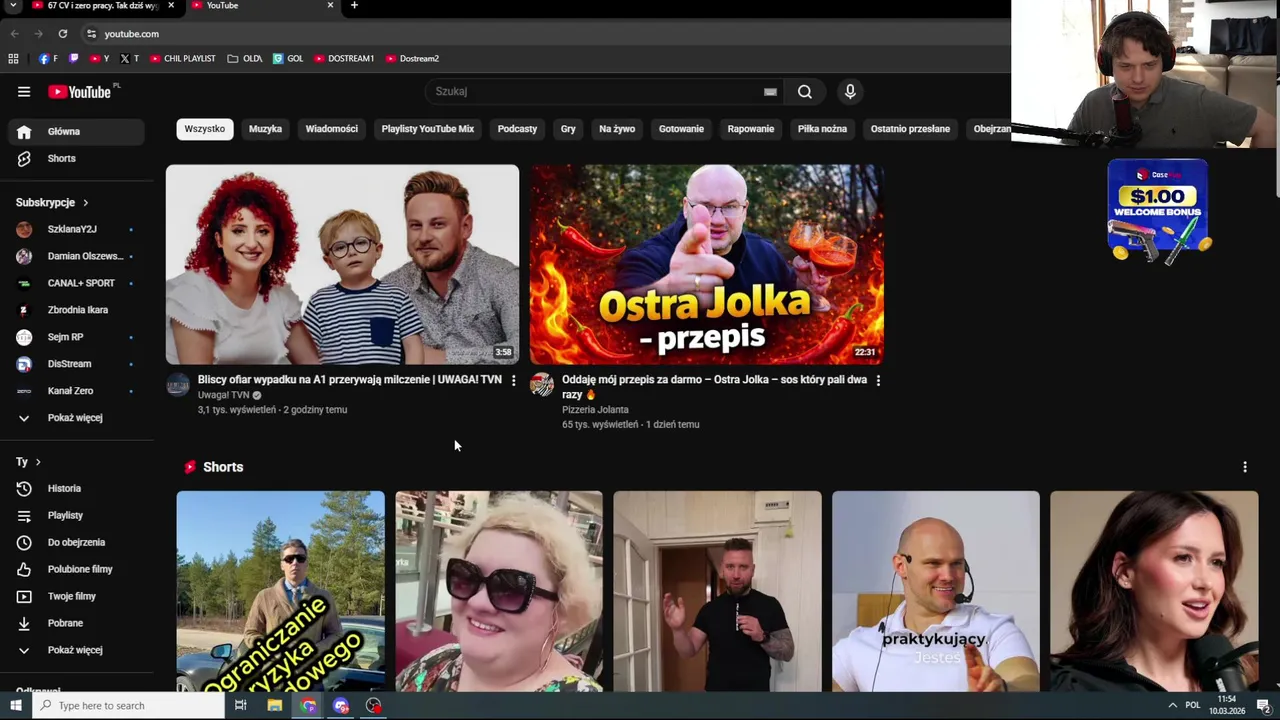Open the Facebook F bookmark
Image resolution: width=1280 pixels, height=720 pixels.
tap(48, 59)
